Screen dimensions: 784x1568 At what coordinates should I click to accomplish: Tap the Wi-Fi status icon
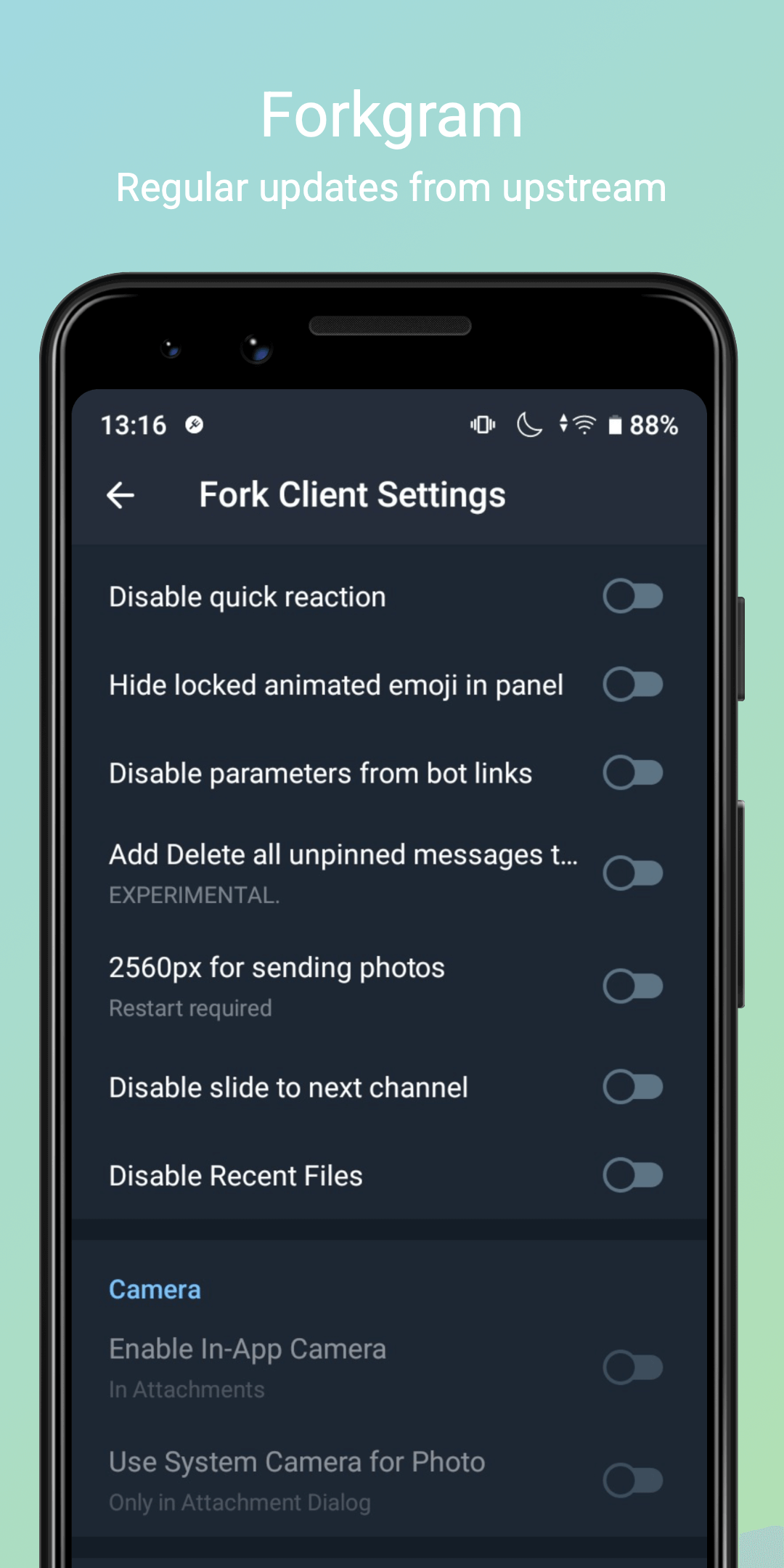[x=584, y=425]
